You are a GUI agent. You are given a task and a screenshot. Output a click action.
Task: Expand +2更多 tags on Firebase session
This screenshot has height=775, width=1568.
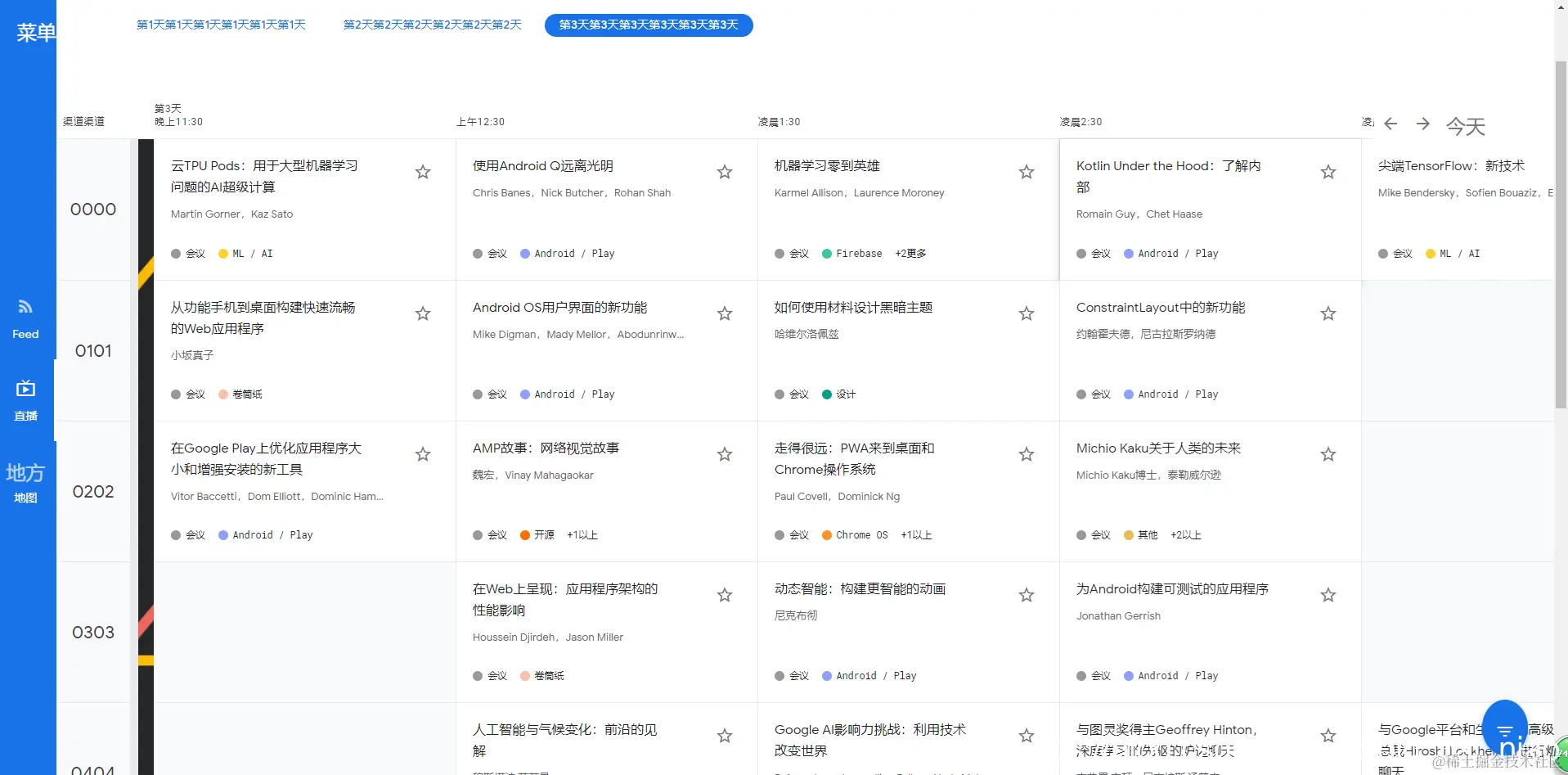click(910, 254)
